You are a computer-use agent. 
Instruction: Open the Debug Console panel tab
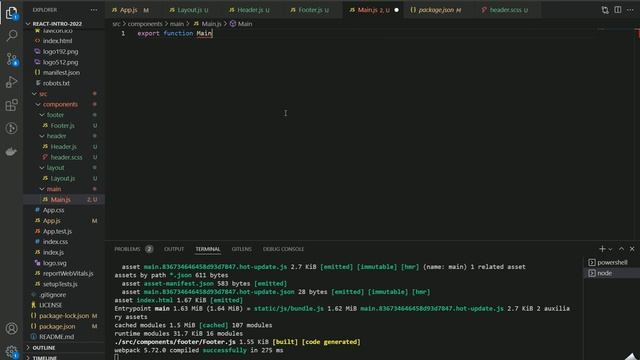click(x=283, y=249)
